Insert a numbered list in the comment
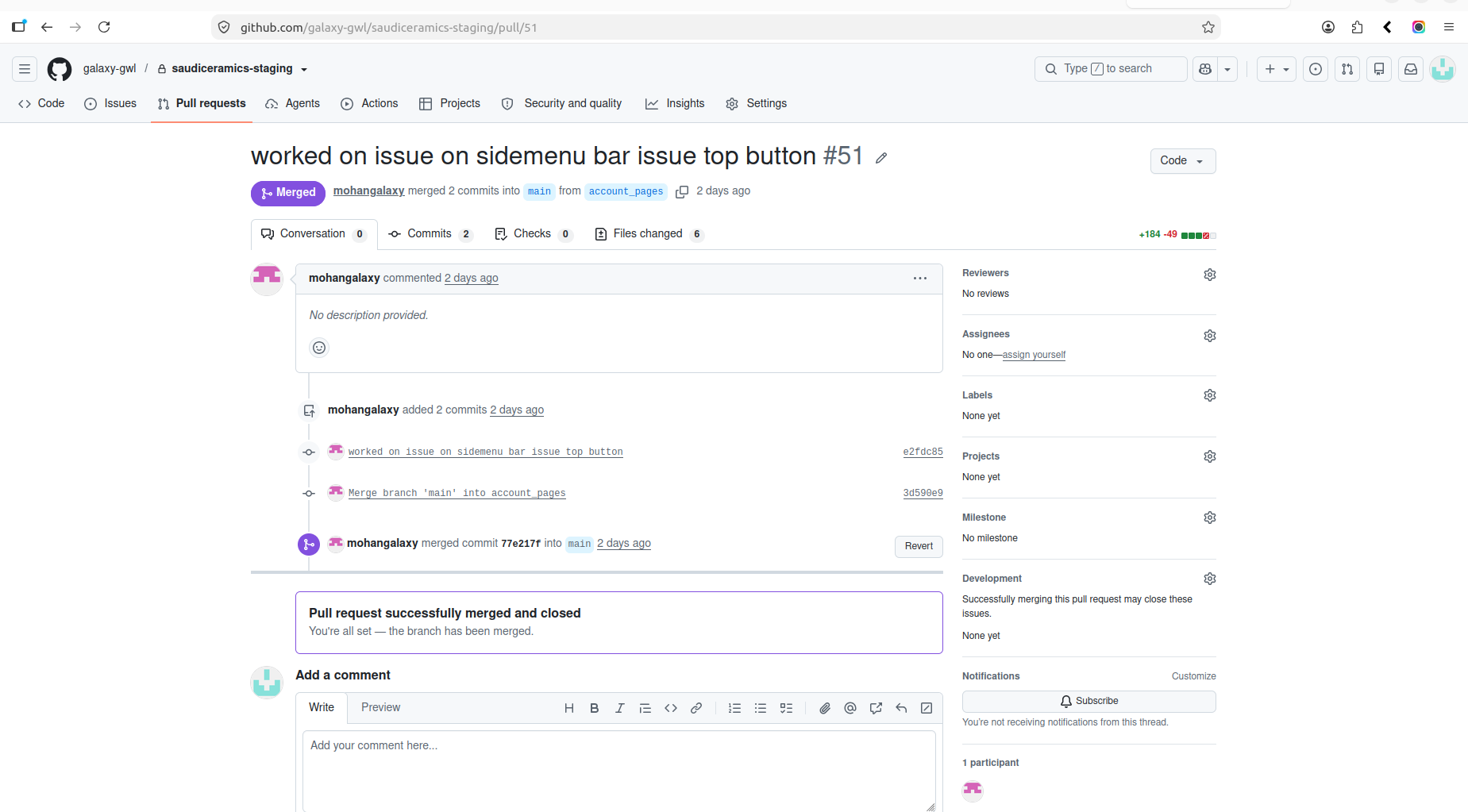Image resolution: width=1468 pixels, height=812 pixels. (735, 708)
